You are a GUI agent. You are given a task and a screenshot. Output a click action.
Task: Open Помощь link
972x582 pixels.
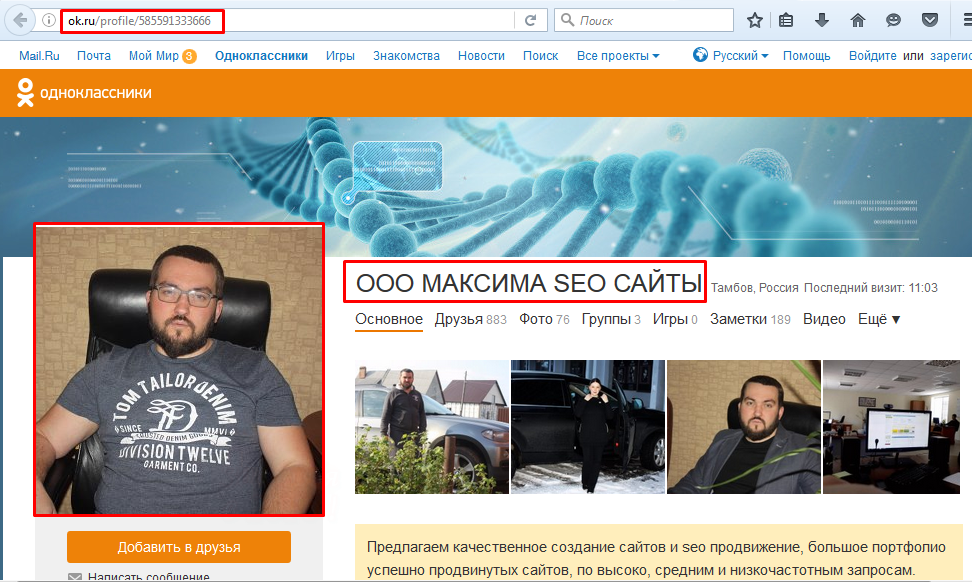coord(806,56)
